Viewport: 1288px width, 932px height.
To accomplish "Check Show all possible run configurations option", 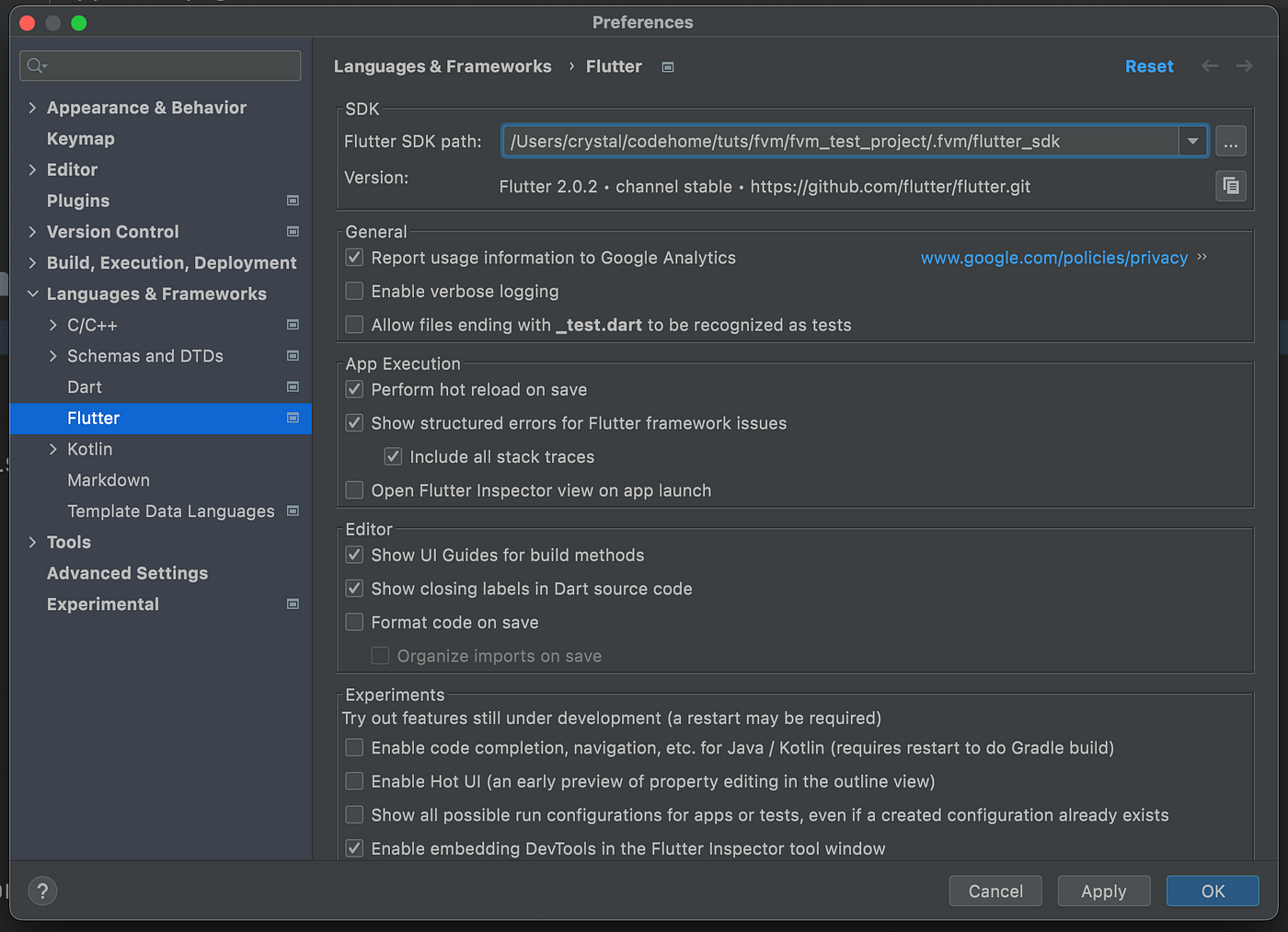I will (354, 815).
